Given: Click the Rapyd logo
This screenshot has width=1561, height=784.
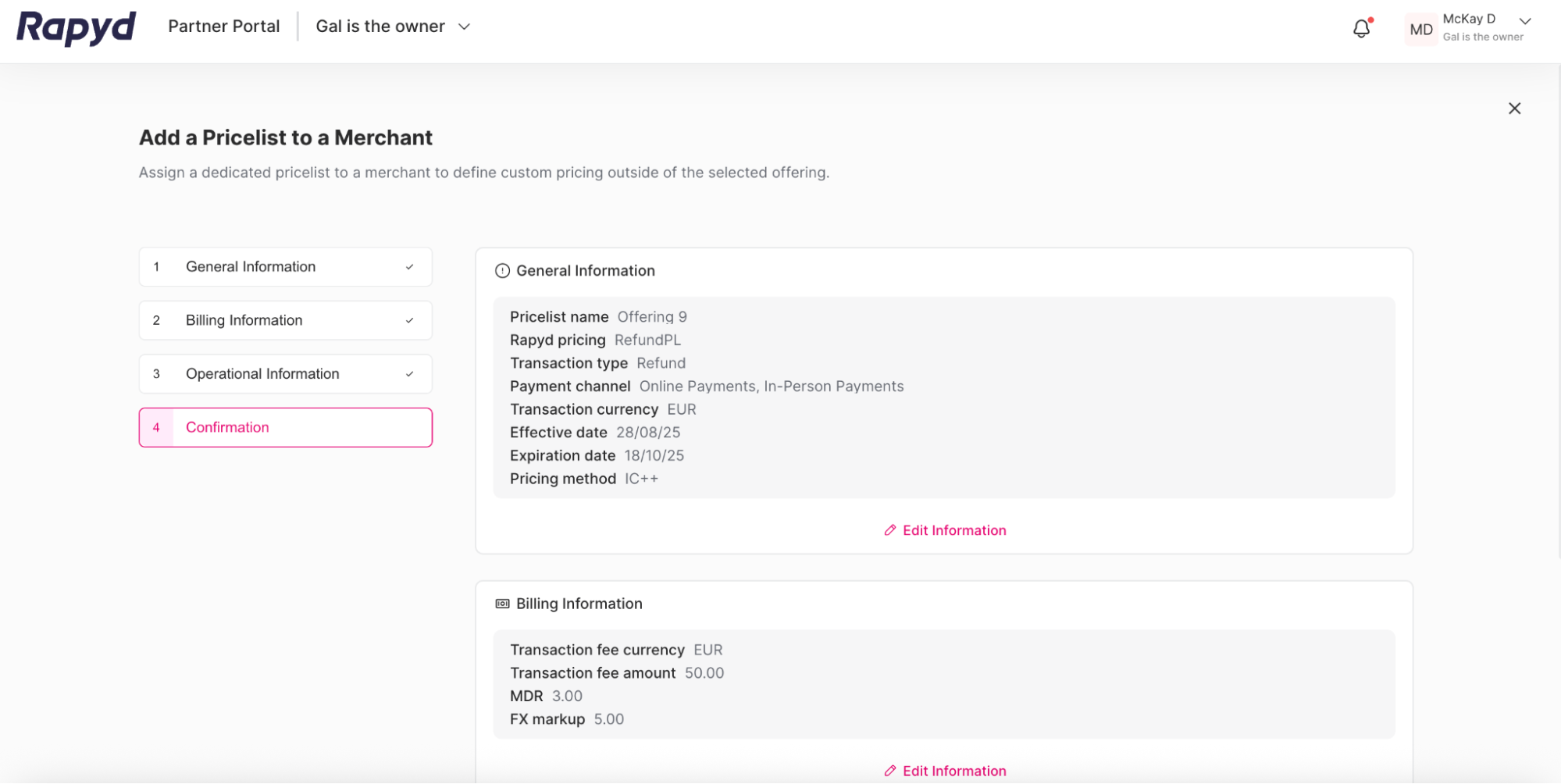Looking at the screenshot, I should pyautogui.click(x=75, y=28).
